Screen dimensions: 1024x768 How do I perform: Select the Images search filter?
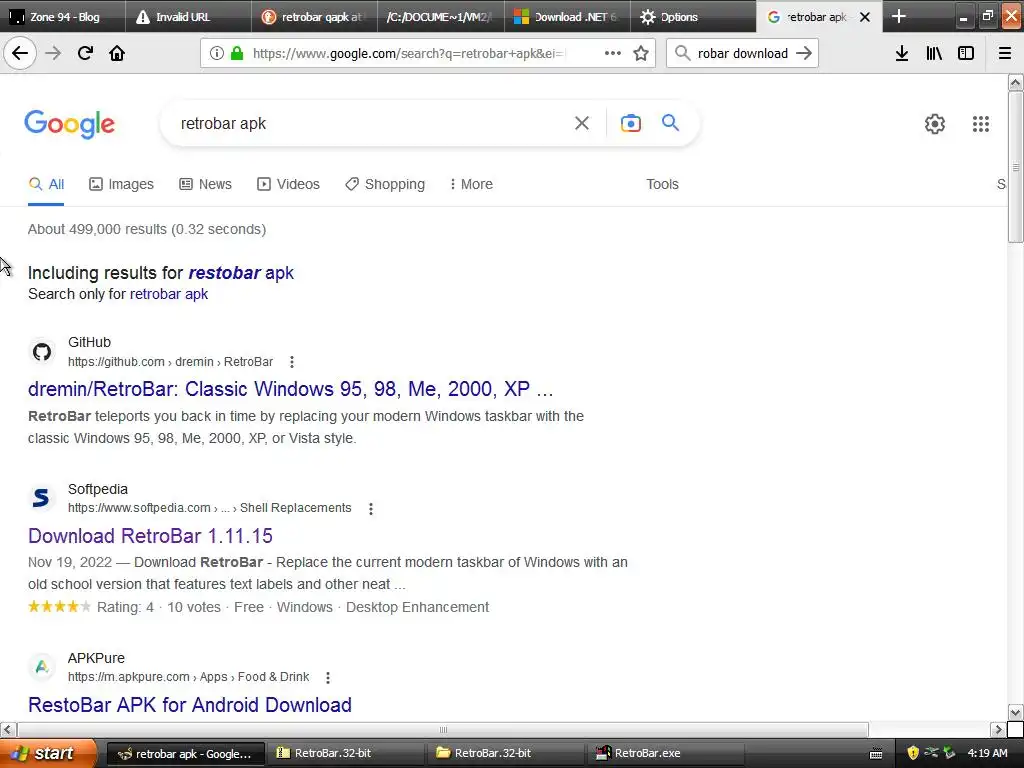121,184
